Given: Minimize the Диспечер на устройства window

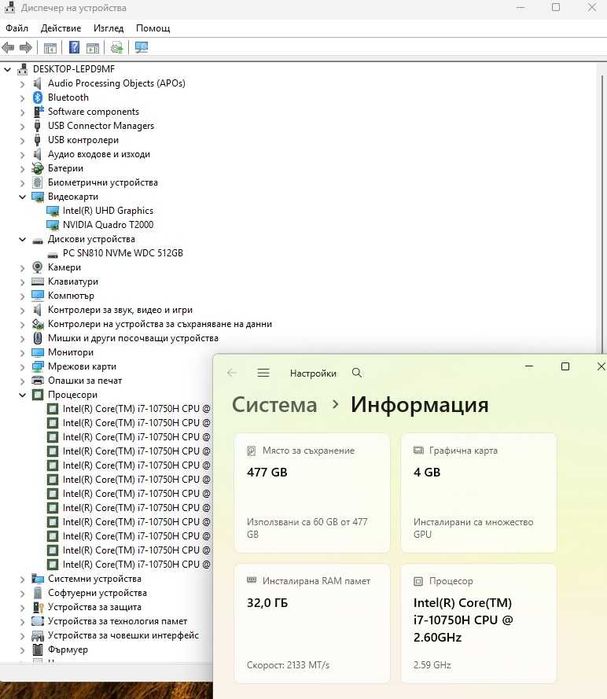Looking at the screenshot, I should pyautogui.click(x=520, y=8).
